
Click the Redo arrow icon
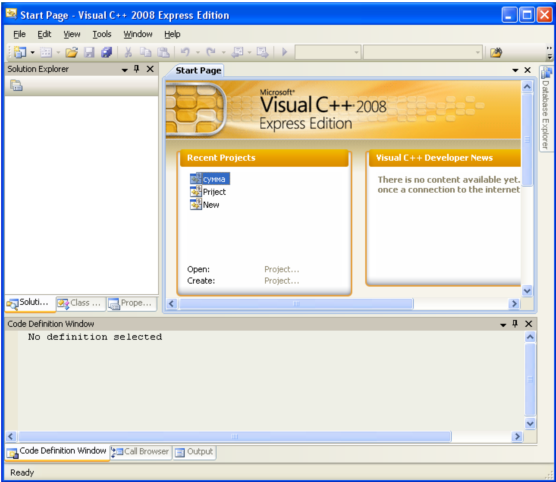pos(211,52)
